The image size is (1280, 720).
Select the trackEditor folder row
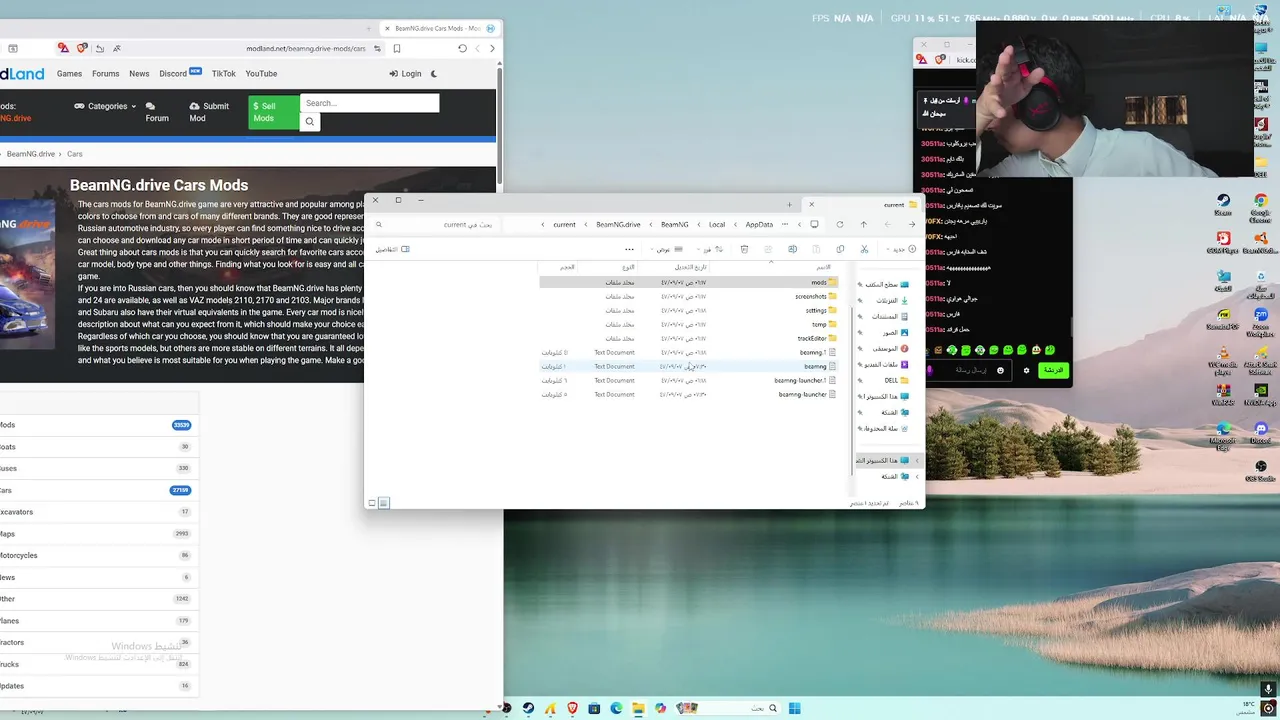pos(689,338)
